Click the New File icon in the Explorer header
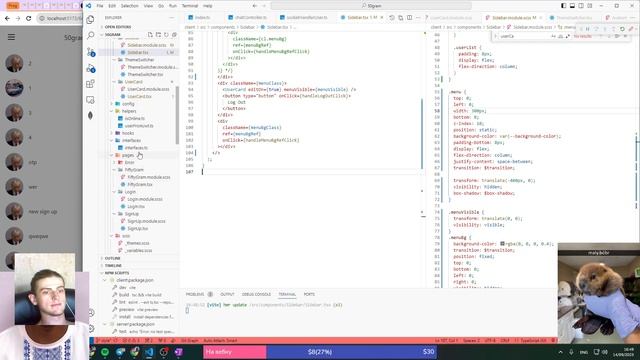This screenshot has height=360, width=640. pyautogui.click(x=150, y=35)
